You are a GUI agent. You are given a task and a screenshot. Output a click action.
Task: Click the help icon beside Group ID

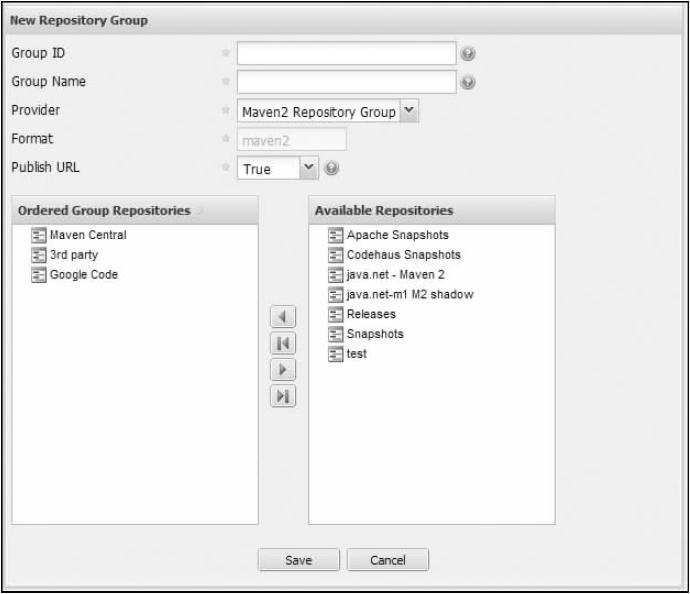tap(467, 54)
